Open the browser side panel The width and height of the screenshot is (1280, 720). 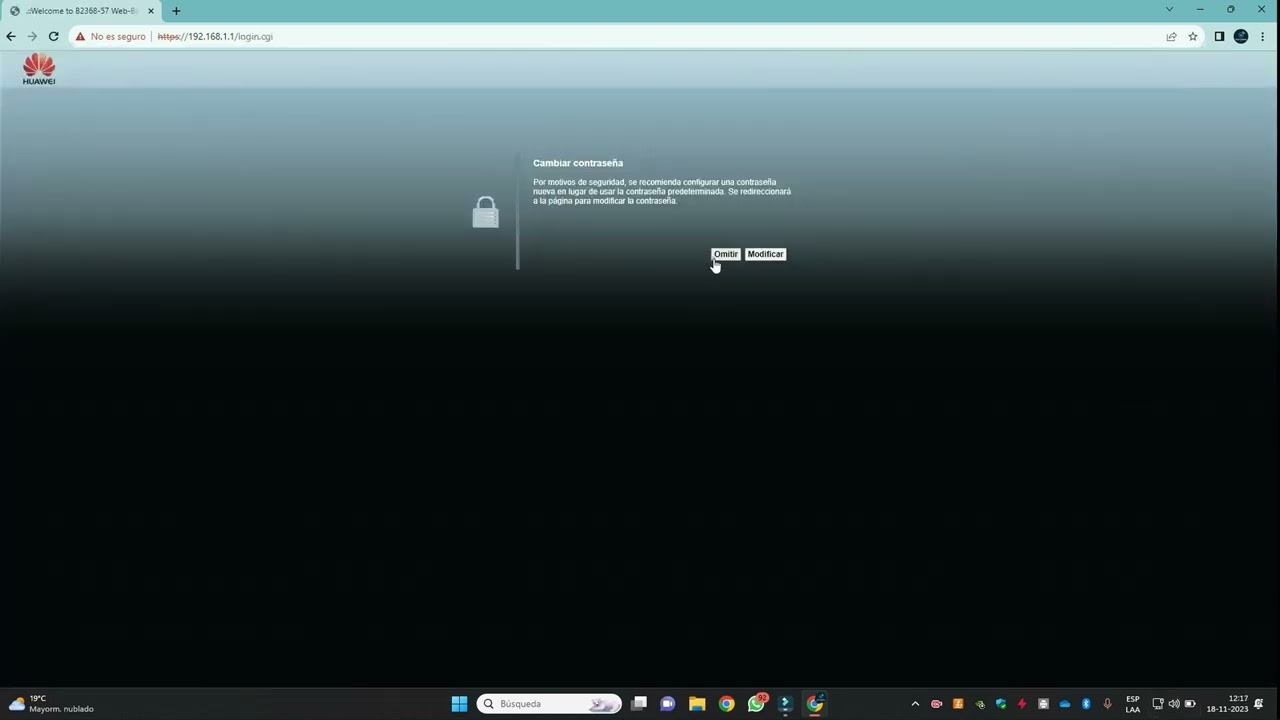coord(1219,36)
